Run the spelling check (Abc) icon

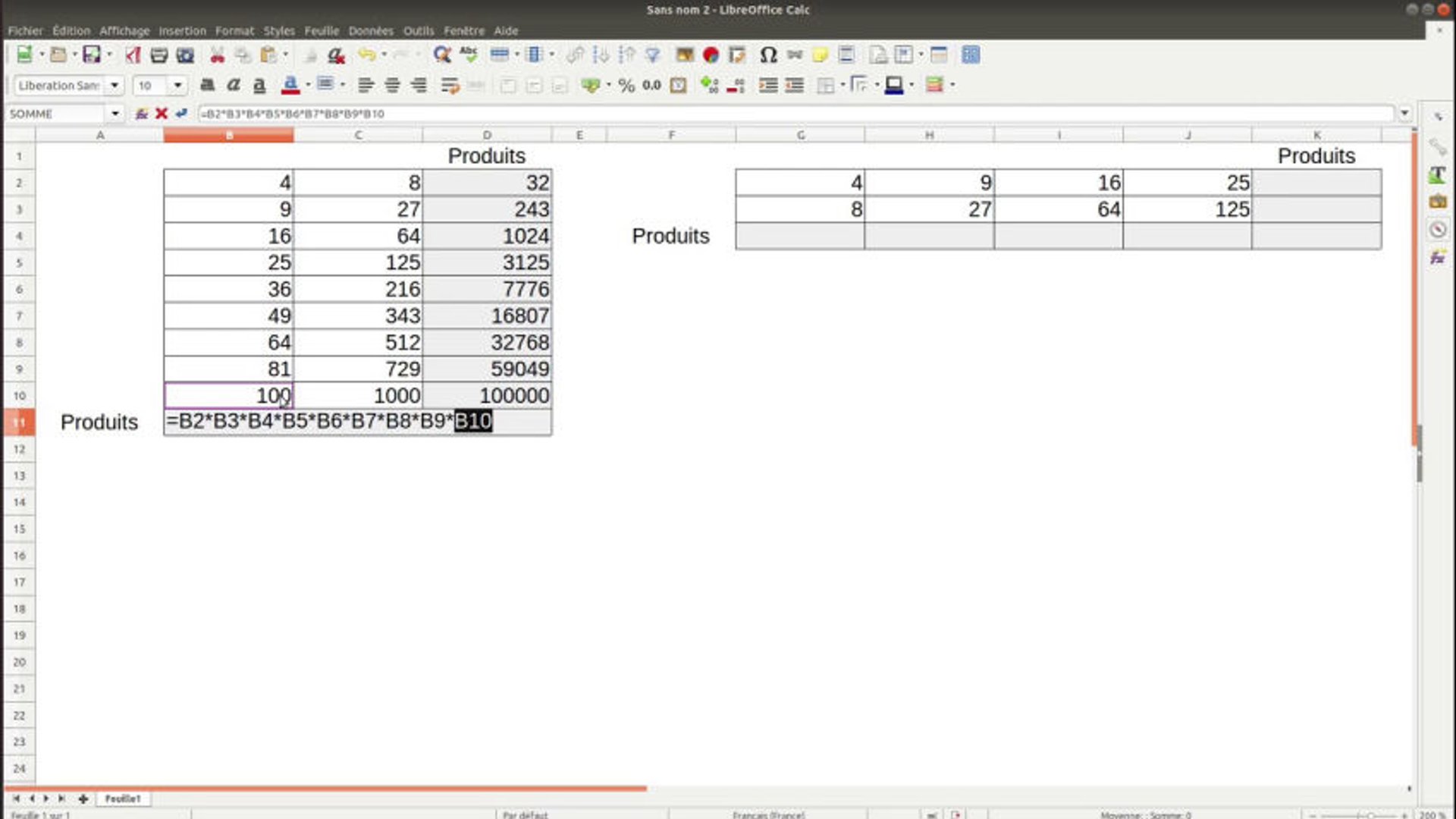469,55
